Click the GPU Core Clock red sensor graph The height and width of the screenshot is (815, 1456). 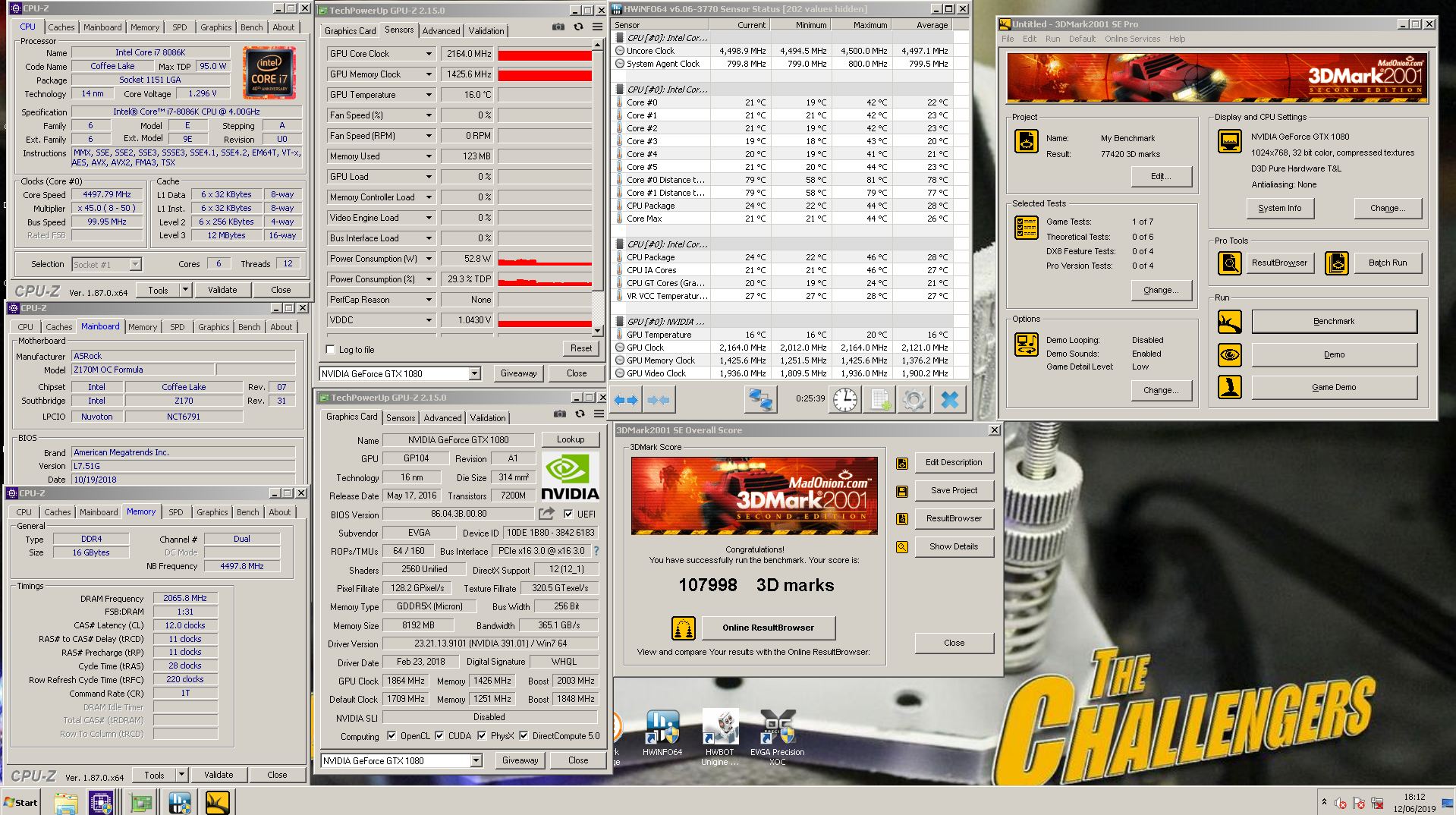(545, 55)
